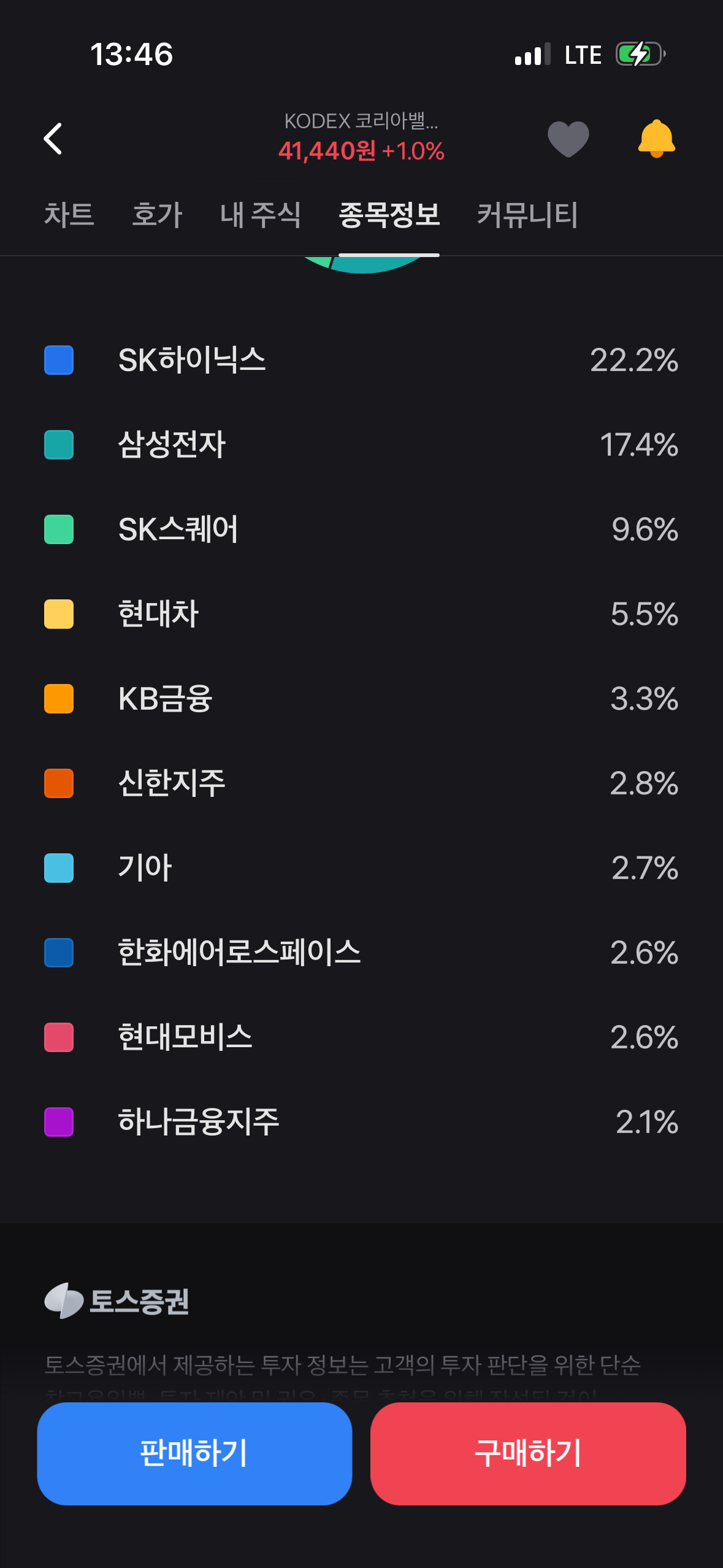
Task: Click the teal 삼성전자 color swatch
Action: (x=59, y=445)
